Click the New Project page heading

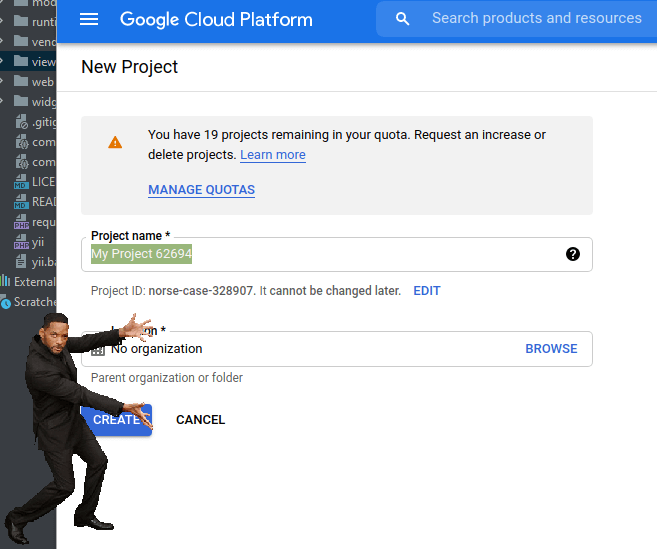129,67
